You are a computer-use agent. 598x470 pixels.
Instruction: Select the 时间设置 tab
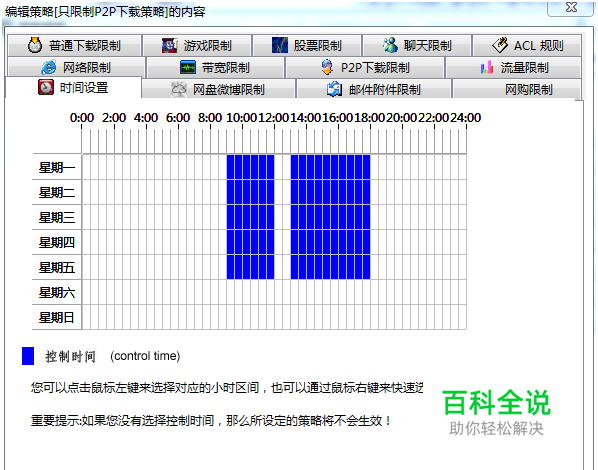[73, 87]
